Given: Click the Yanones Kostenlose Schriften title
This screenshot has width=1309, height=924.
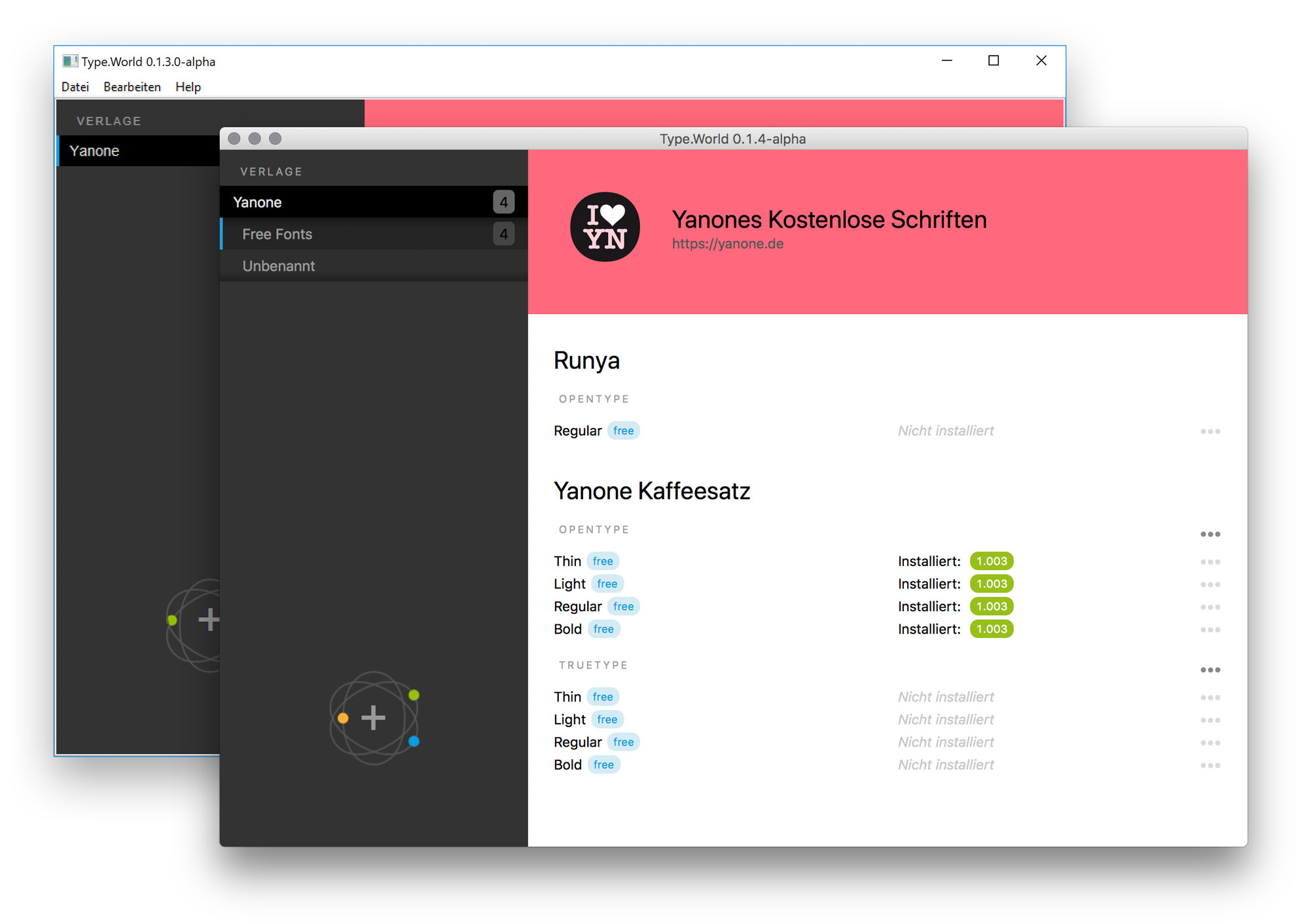Looking at the screenshot, I should click(829, 220).
